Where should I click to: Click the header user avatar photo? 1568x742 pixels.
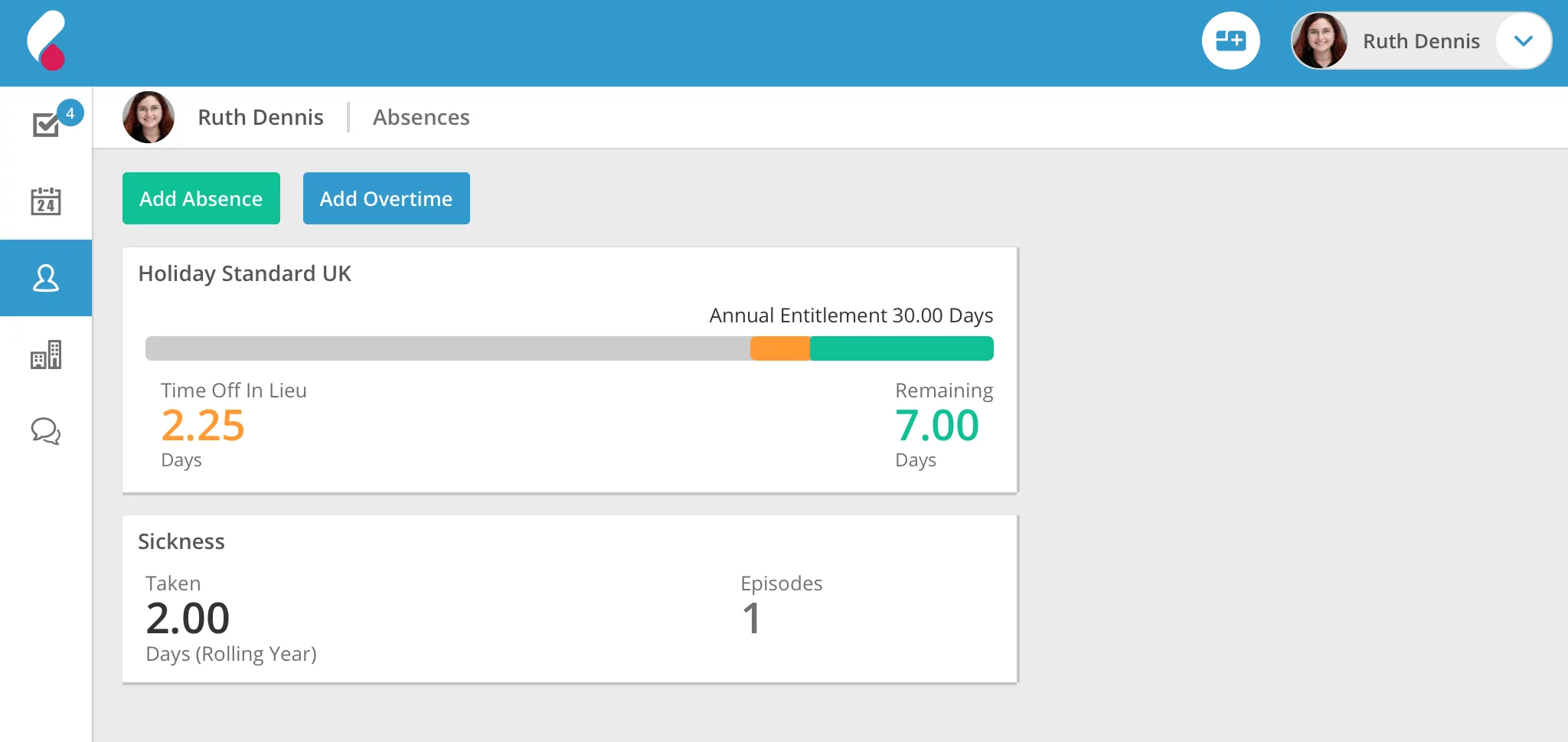coord(1320,41)
